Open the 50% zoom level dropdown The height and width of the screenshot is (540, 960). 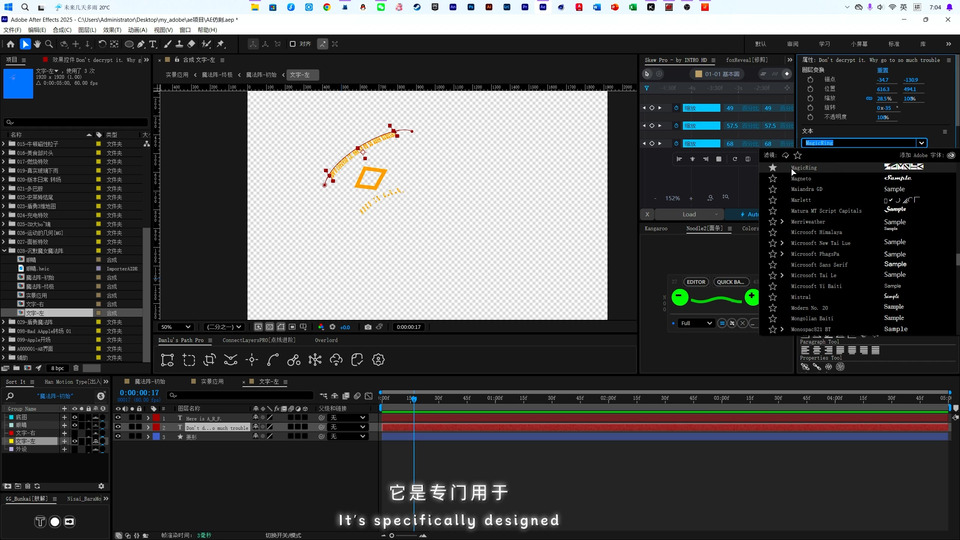click(175, 327)
